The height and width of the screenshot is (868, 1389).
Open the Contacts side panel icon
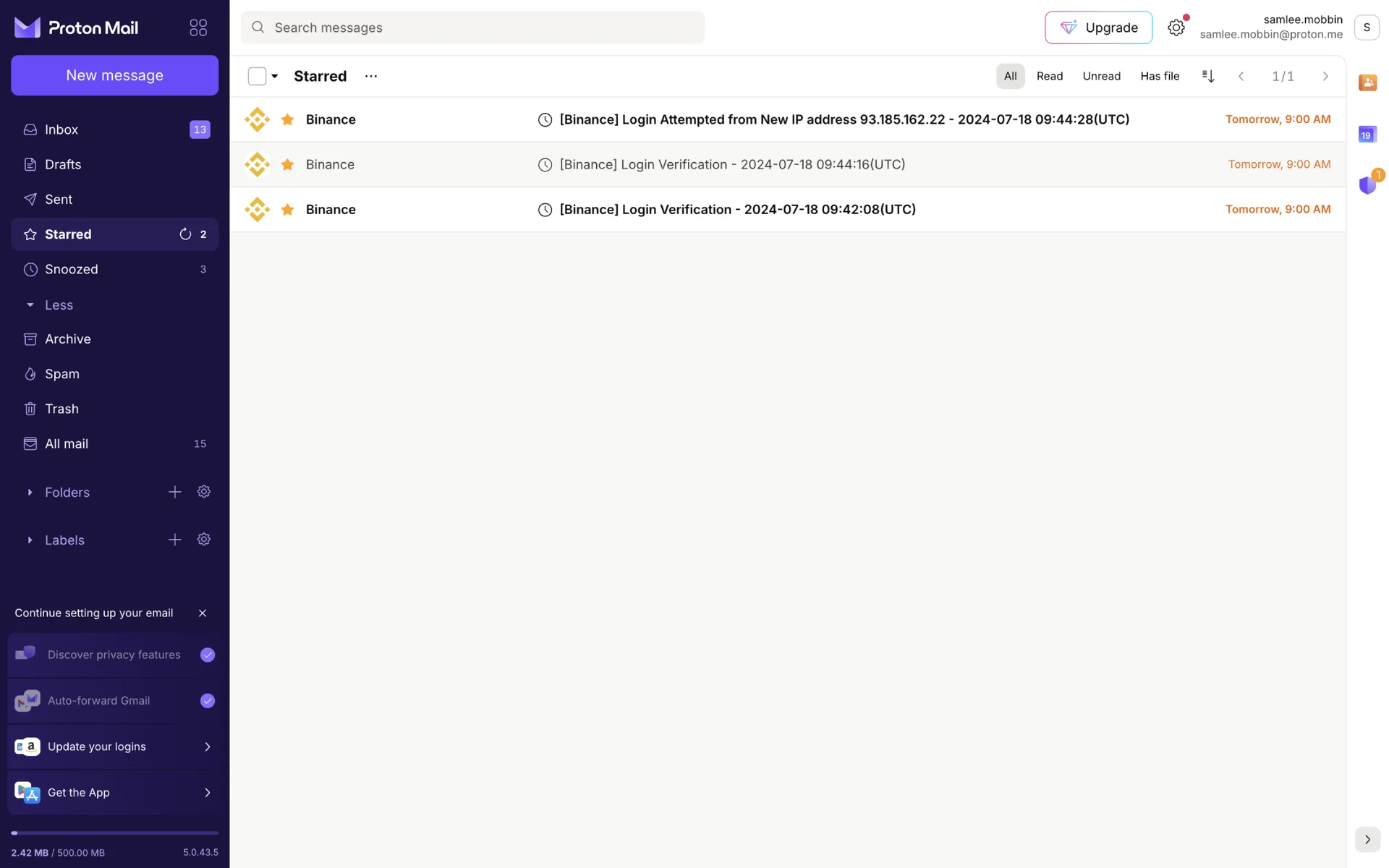pos(1367,82)
